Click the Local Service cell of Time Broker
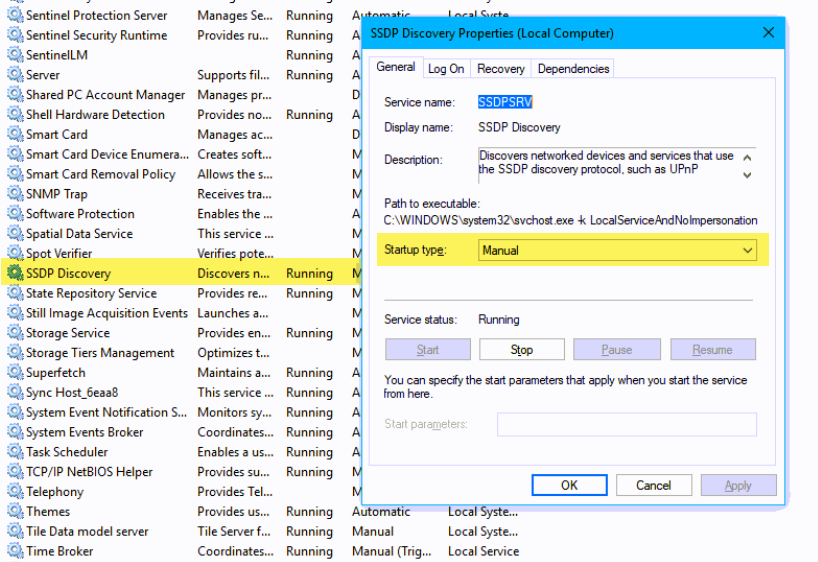The image size is (818, 562). coord(484,551)
